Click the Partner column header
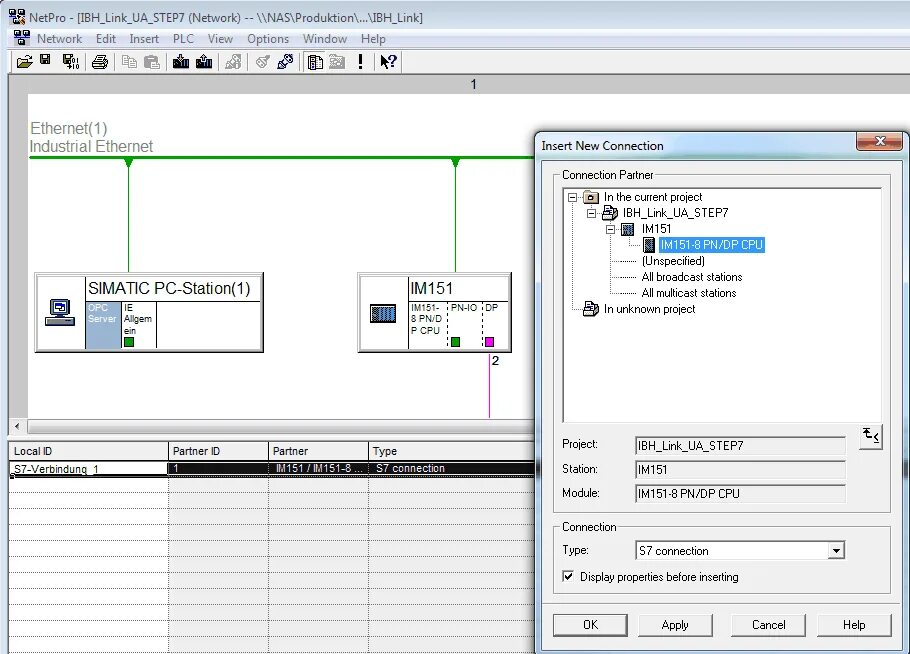The image size is (910, 654). [318, 451]
